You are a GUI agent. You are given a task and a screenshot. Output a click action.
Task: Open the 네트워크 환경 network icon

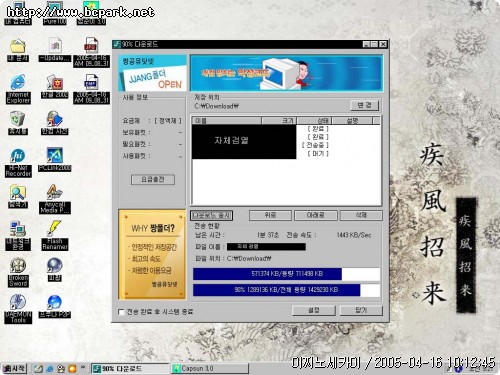(18, 236)
